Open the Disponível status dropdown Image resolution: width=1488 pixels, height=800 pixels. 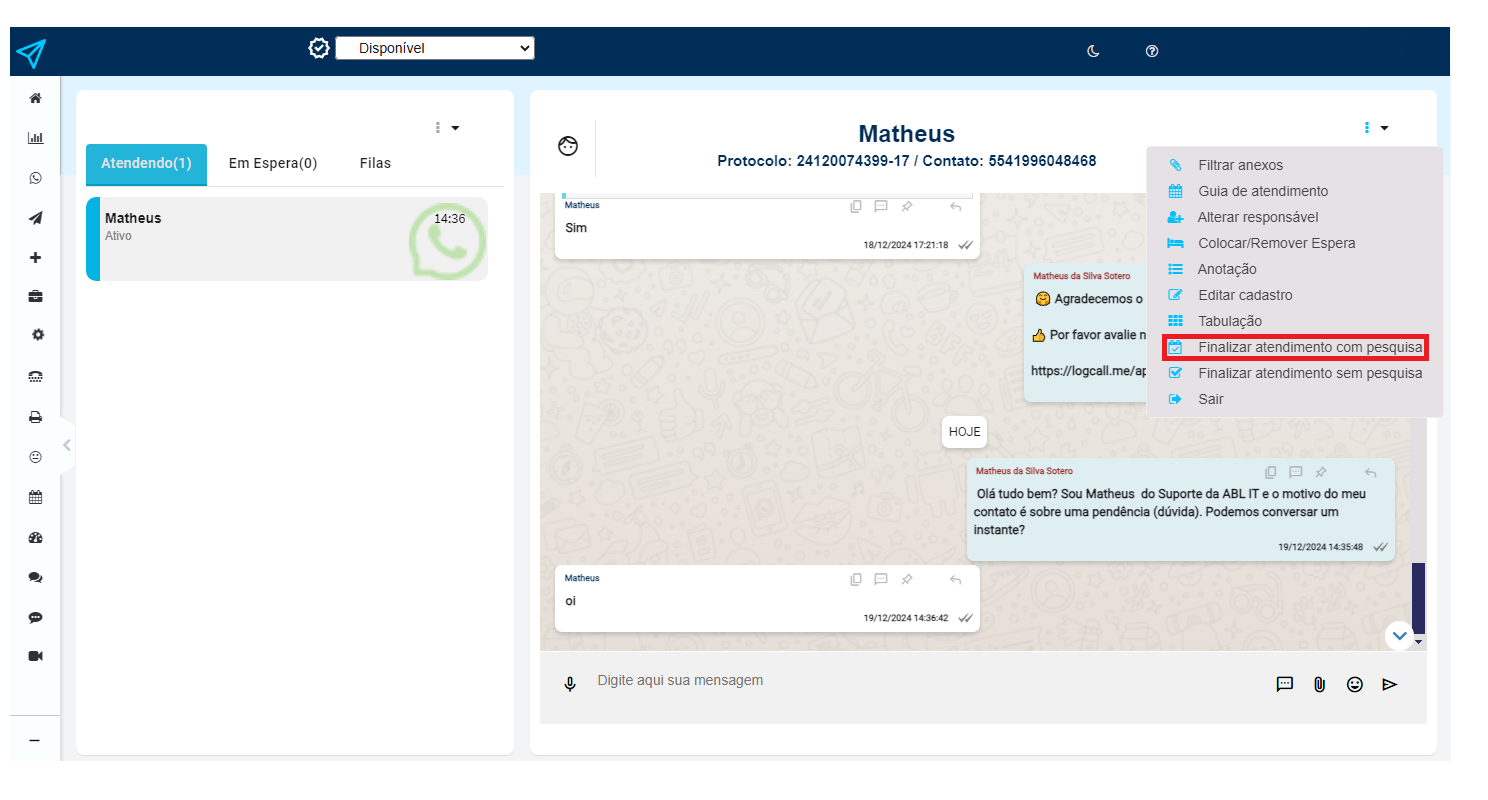pos(435,48)
